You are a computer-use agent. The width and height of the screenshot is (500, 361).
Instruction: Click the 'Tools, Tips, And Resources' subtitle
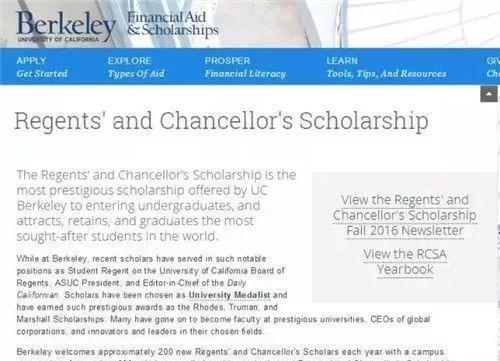pyautogui.click(x=386, y=73)
